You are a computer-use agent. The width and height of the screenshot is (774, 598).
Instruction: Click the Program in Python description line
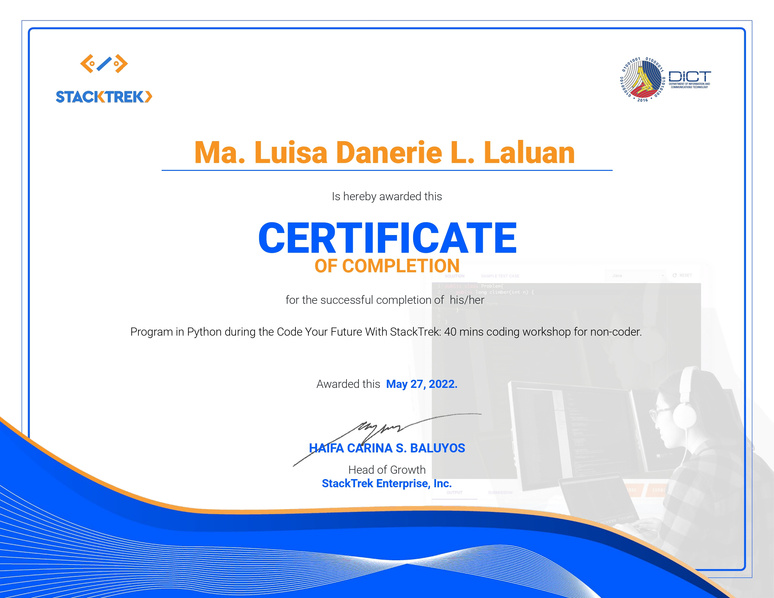(385, 332)
